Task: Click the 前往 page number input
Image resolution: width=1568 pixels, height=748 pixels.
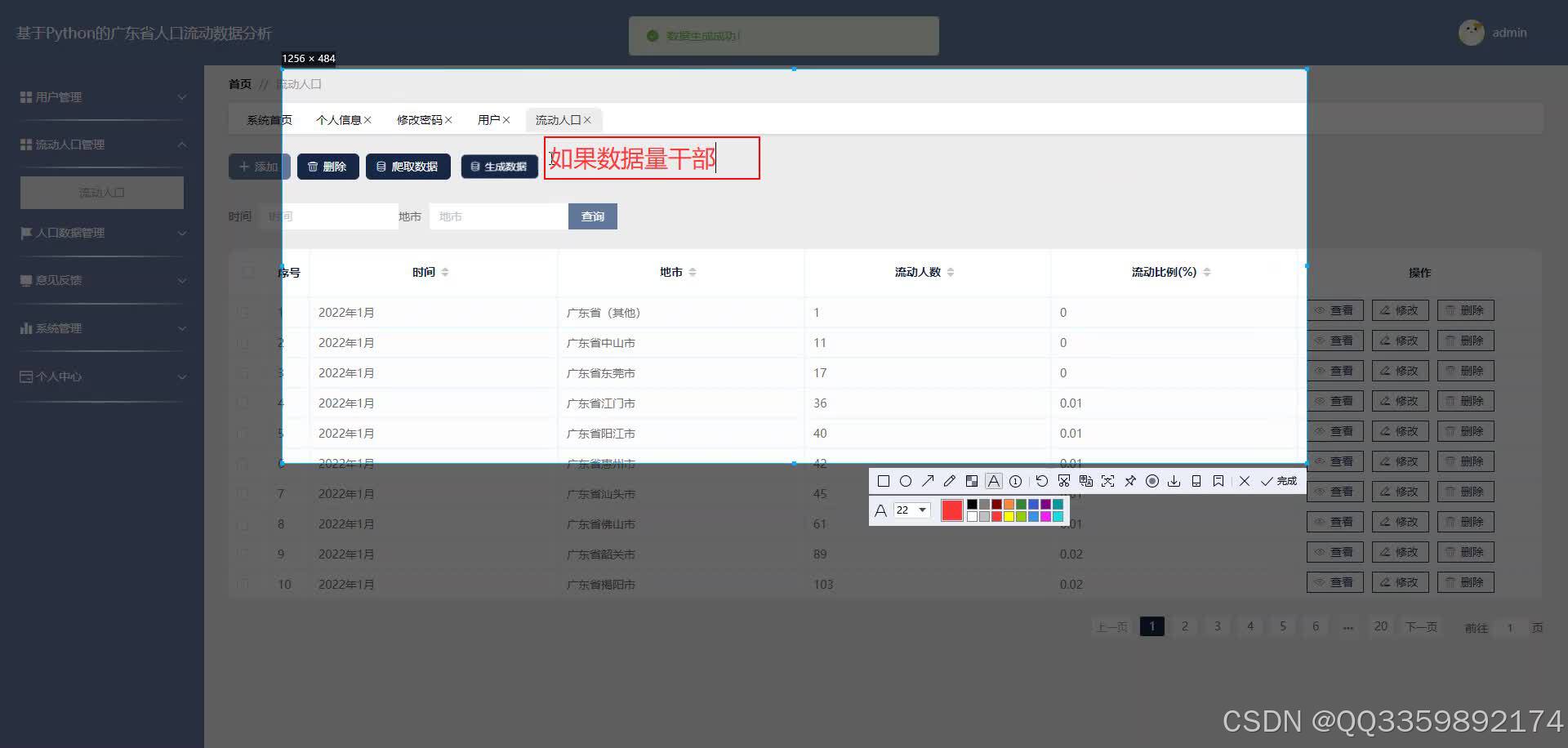Action: coord(1510,627)
